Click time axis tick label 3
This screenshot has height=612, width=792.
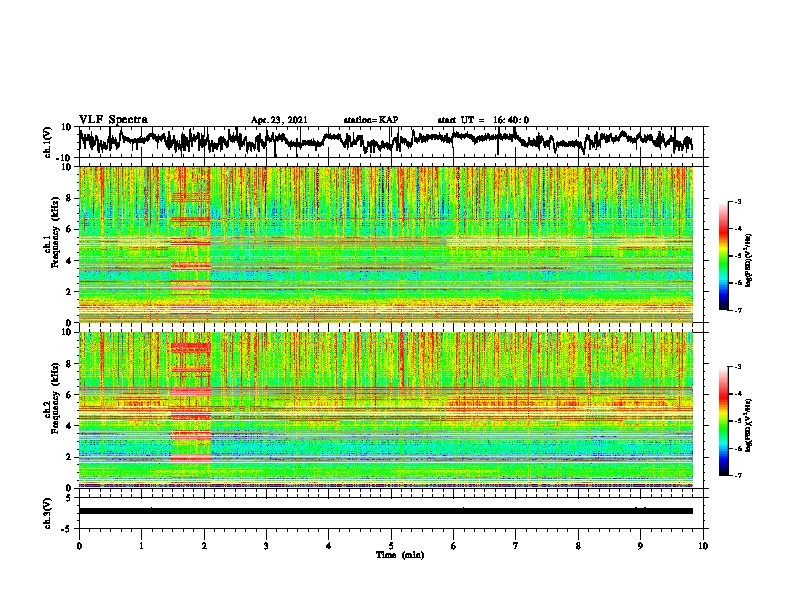(266, 546)
